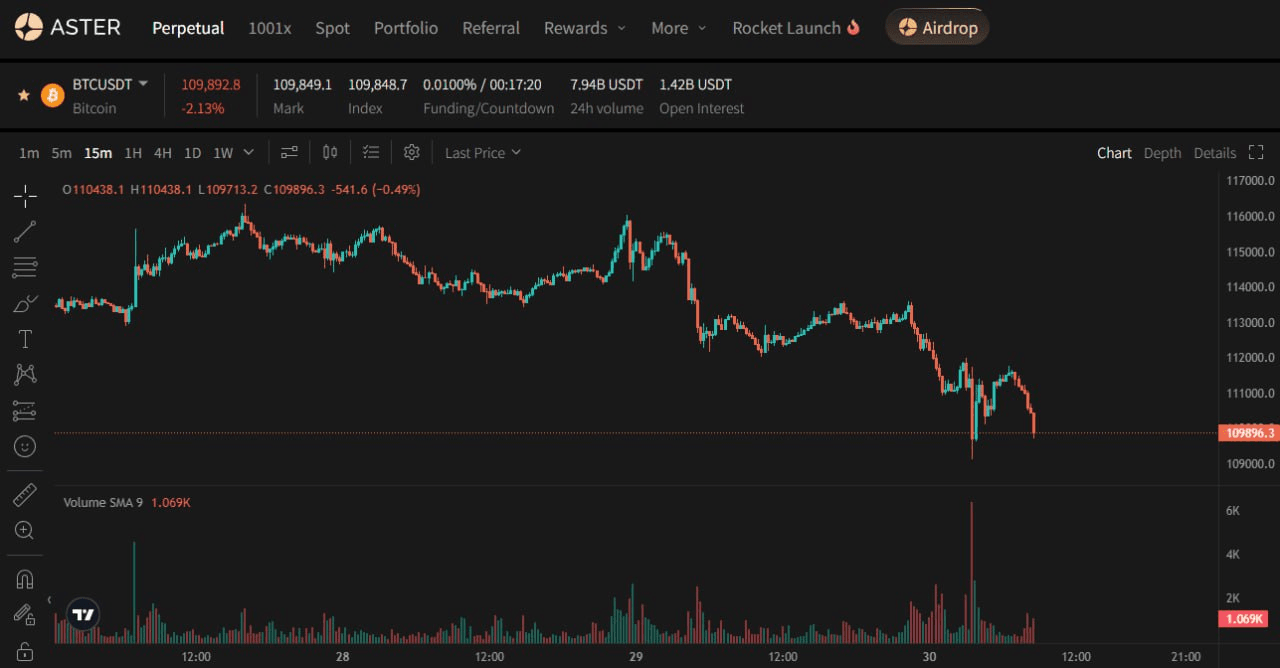Toggle BTCUSDT favorite star
This screenshot has height=668, width=1280.
pyautogui.click(x=24, y=95)
